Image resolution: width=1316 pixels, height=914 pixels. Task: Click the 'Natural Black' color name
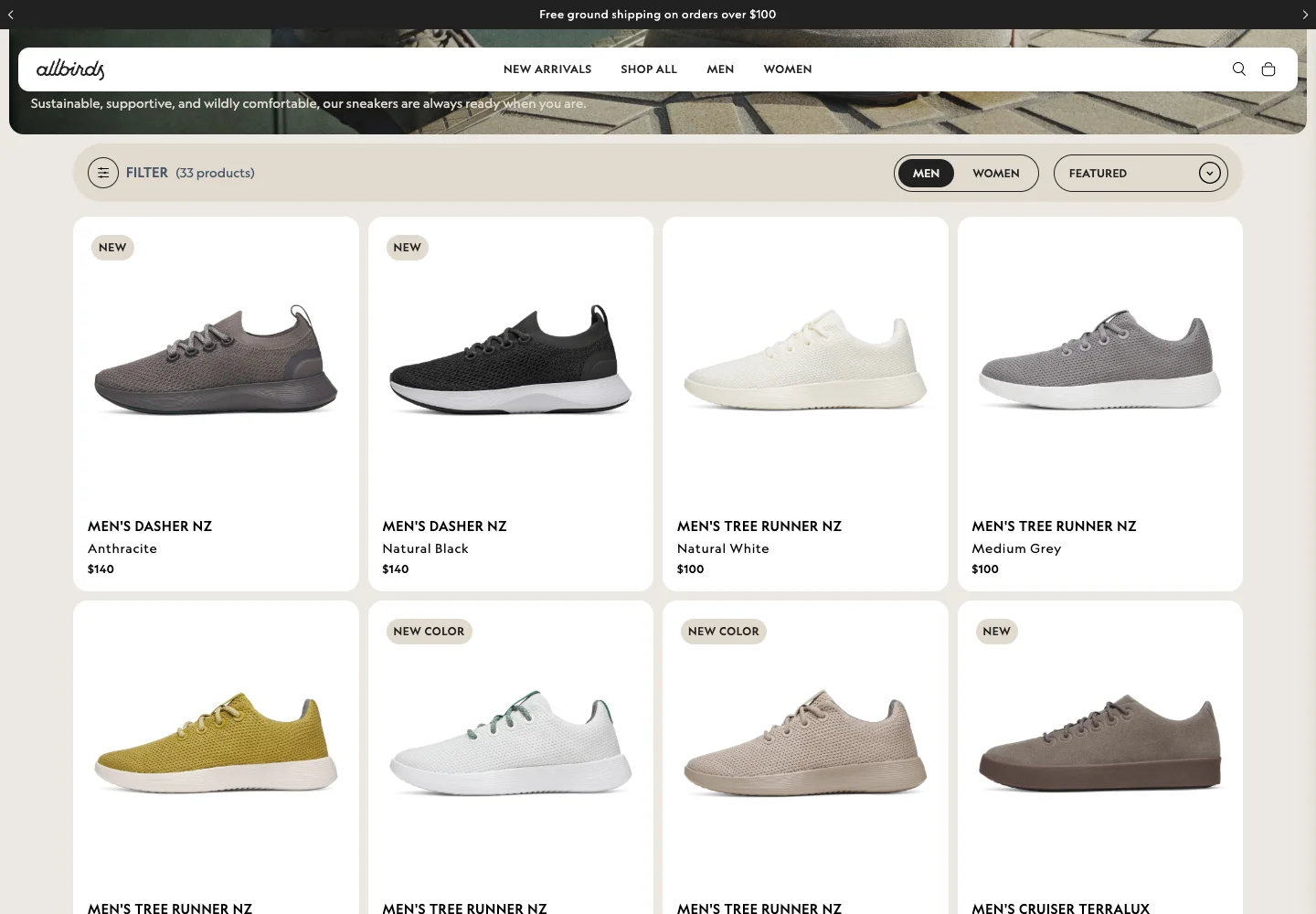click(425, 548)
